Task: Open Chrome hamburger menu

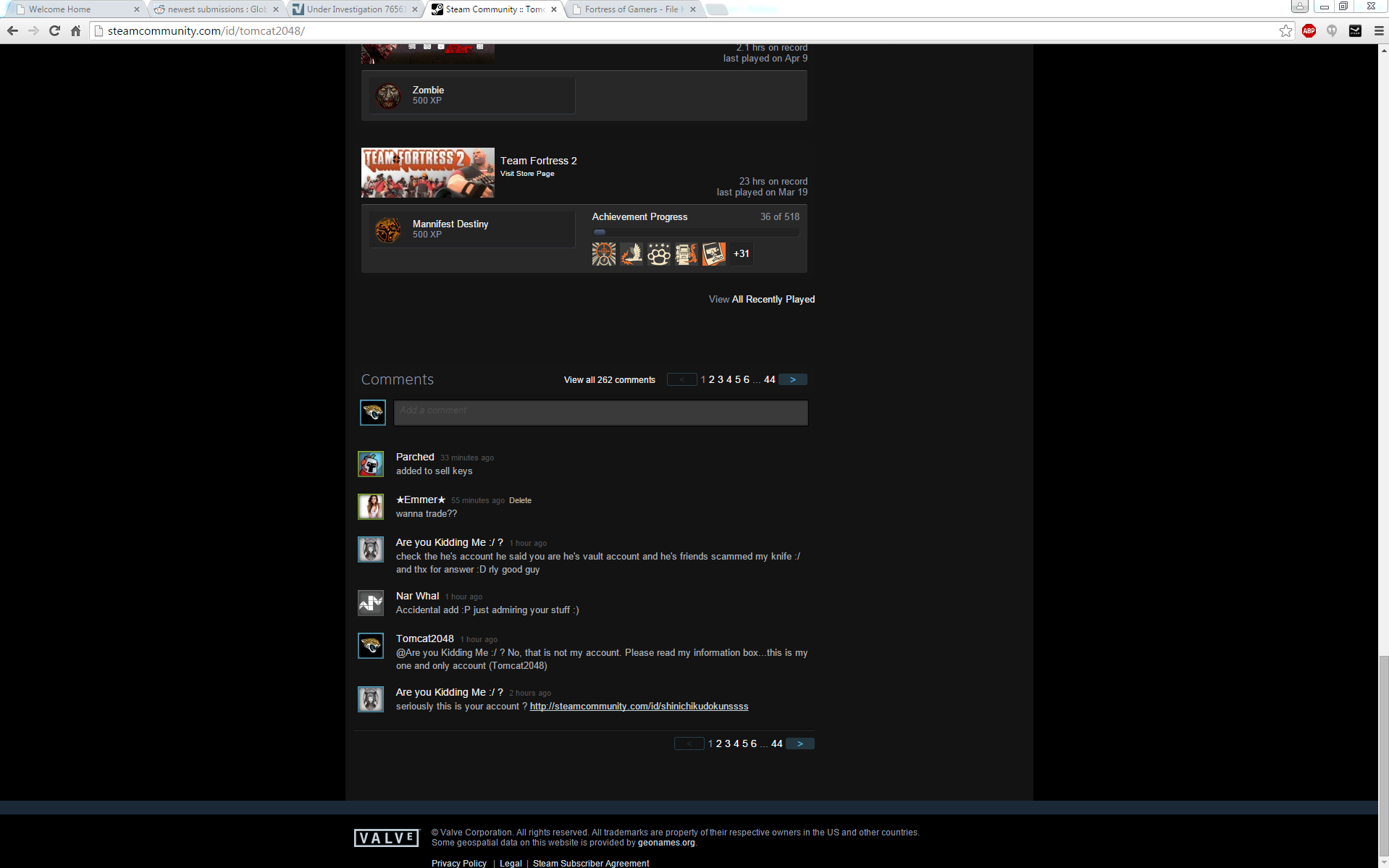Action: coord(1378,30)
